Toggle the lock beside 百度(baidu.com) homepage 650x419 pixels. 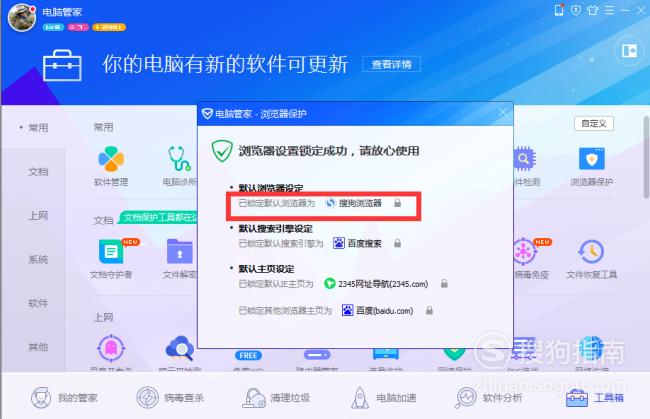[429, 310]
